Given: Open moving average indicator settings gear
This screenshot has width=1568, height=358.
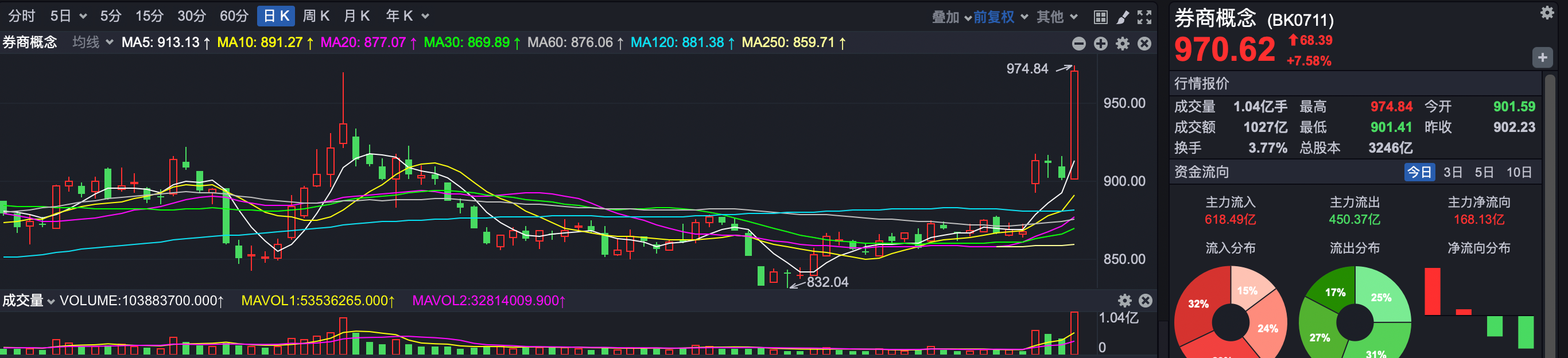Looking at the screenshot, I should [1123, 43].
